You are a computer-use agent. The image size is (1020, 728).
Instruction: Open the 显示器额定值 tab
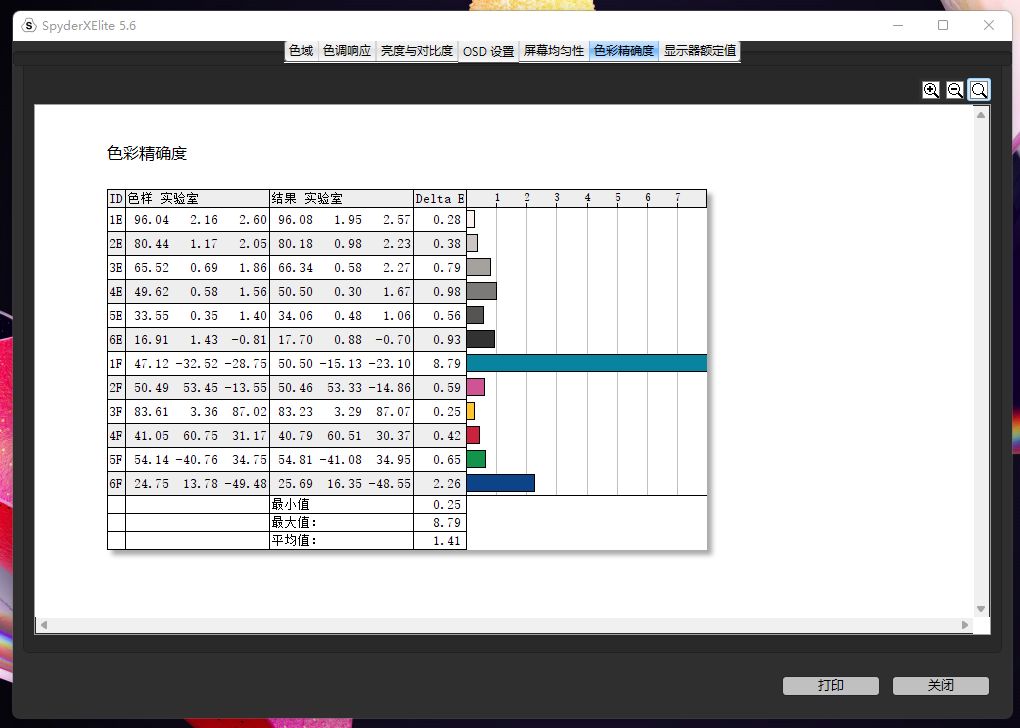699,50
